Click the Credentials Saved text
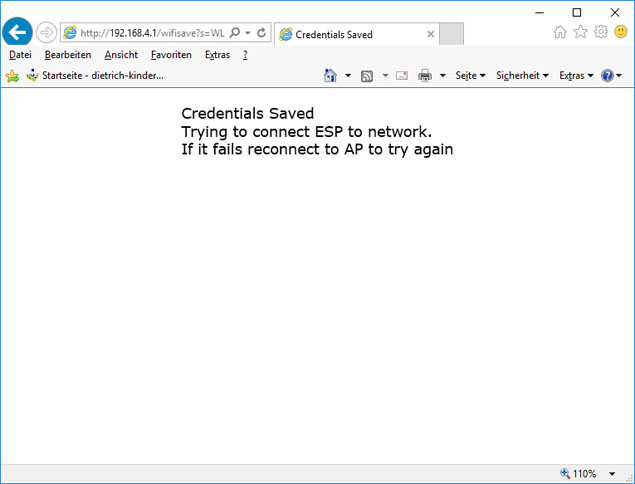The image size is (635, 484). 247,113
